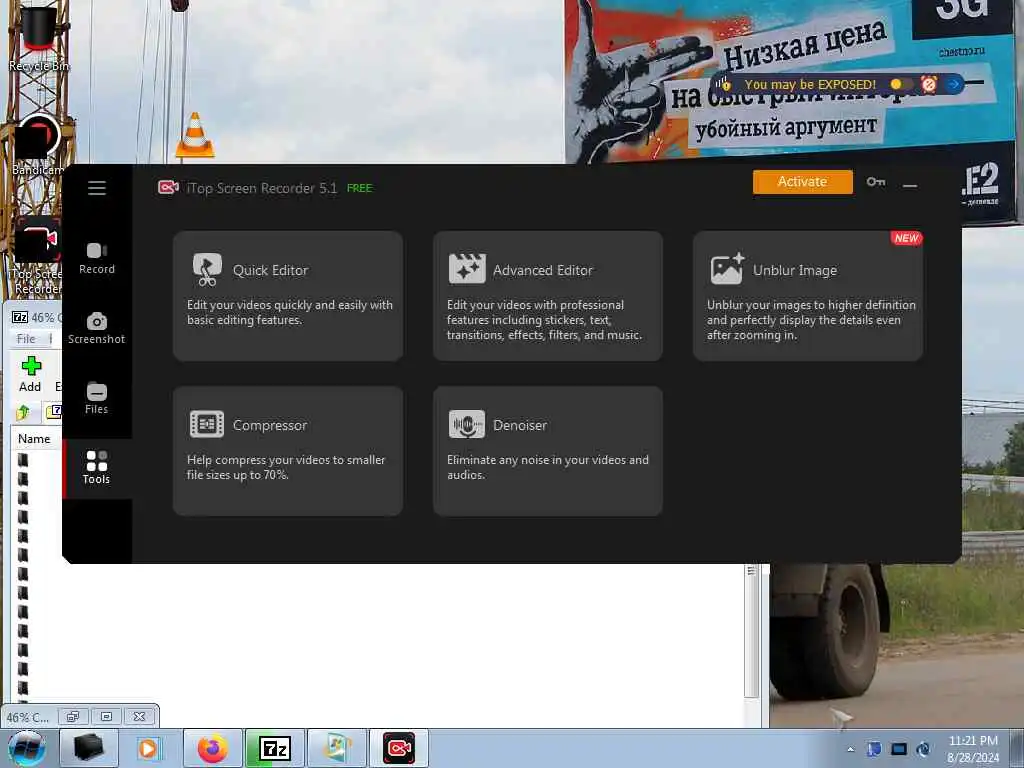This screenshot has width=1024, height=768.
Task: Open the Denoiser tool card
Action: pyautogui.click(x=548, y=451)
